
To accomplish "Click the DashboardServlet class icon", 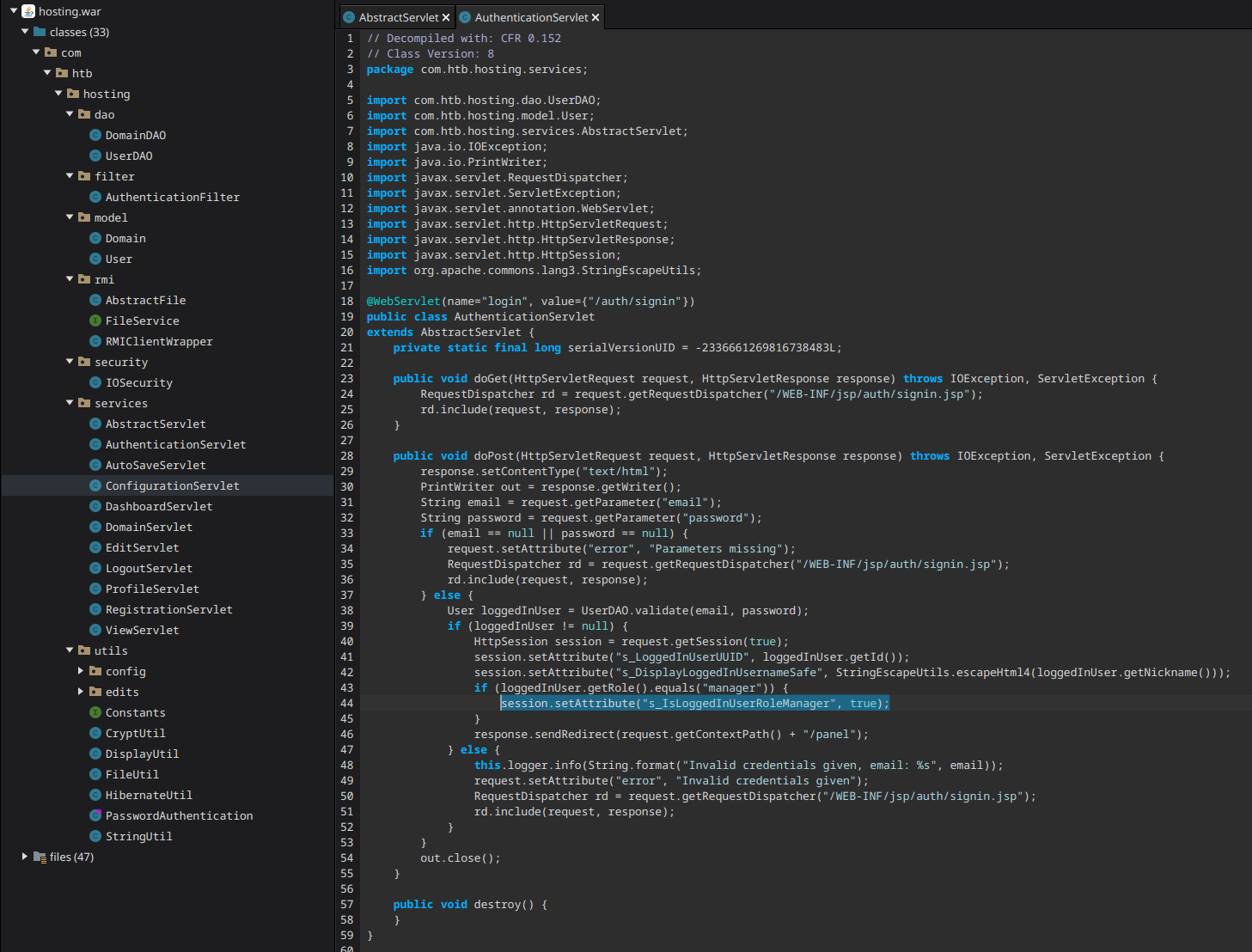I will pos(95,506).
